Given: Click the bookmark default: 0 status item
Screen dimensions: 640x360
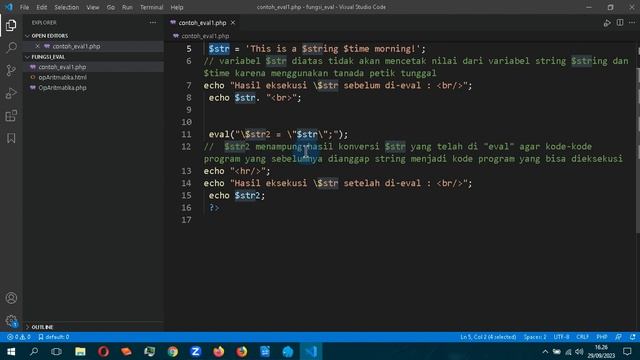Looking at the screenshot, I should (x=53, y=337).
